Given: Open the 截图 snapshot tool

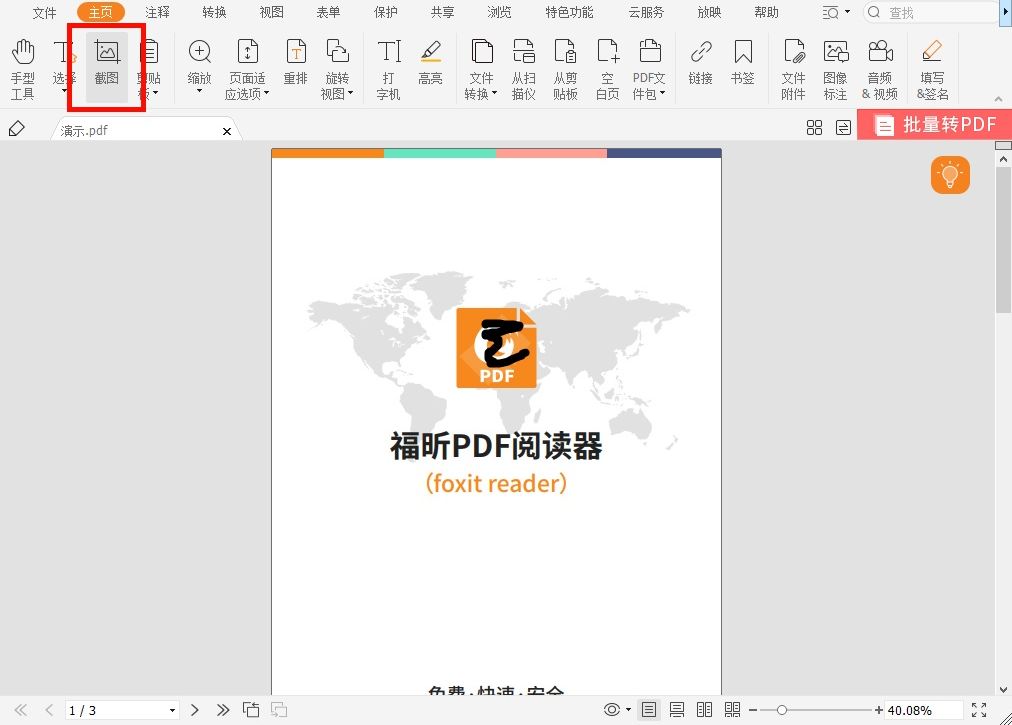Looking at the screenshot, I should 106,65.
